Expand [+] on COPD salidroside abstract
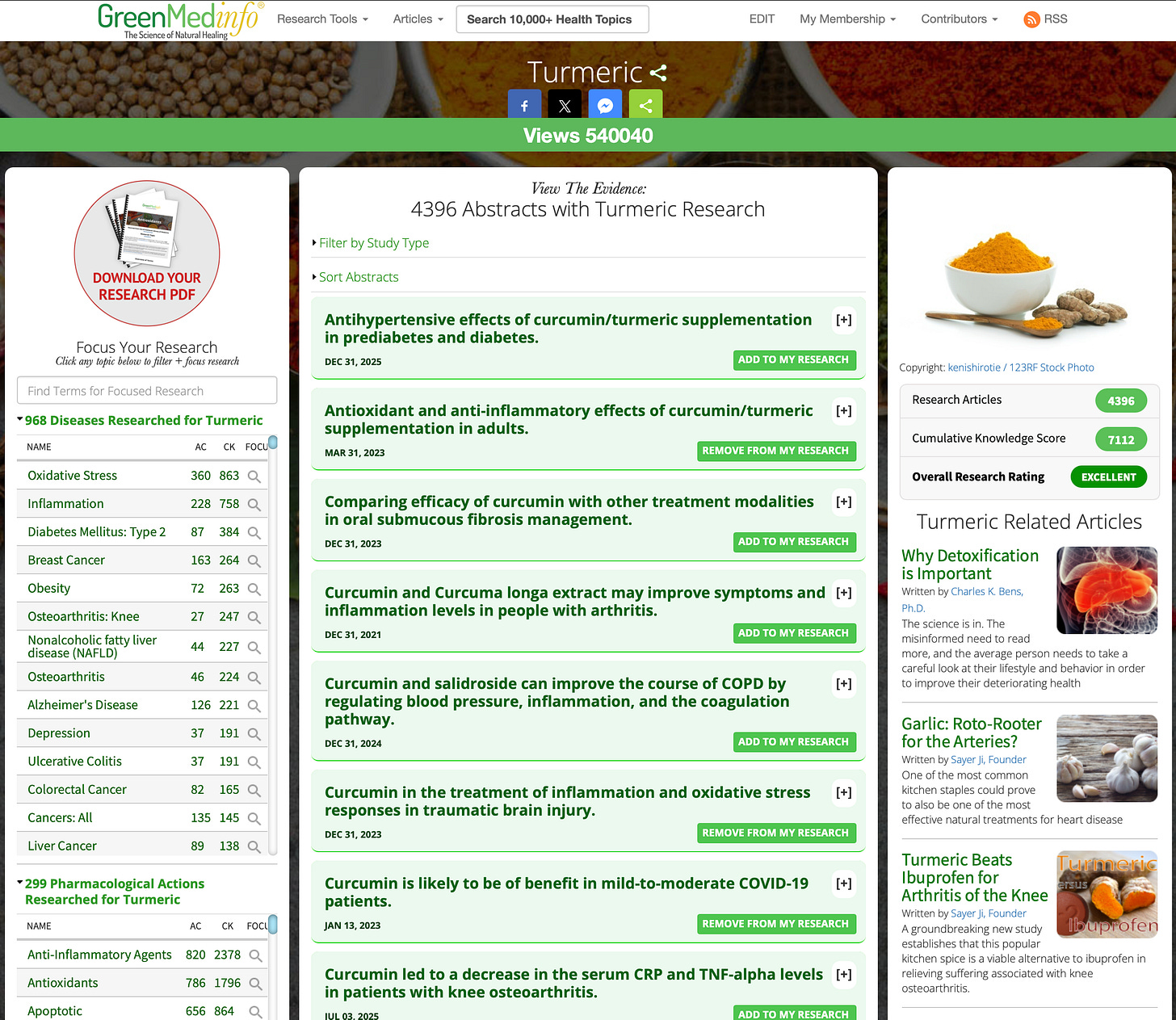Viewport: 1176px width, 1020px height. tap(844, 684)
